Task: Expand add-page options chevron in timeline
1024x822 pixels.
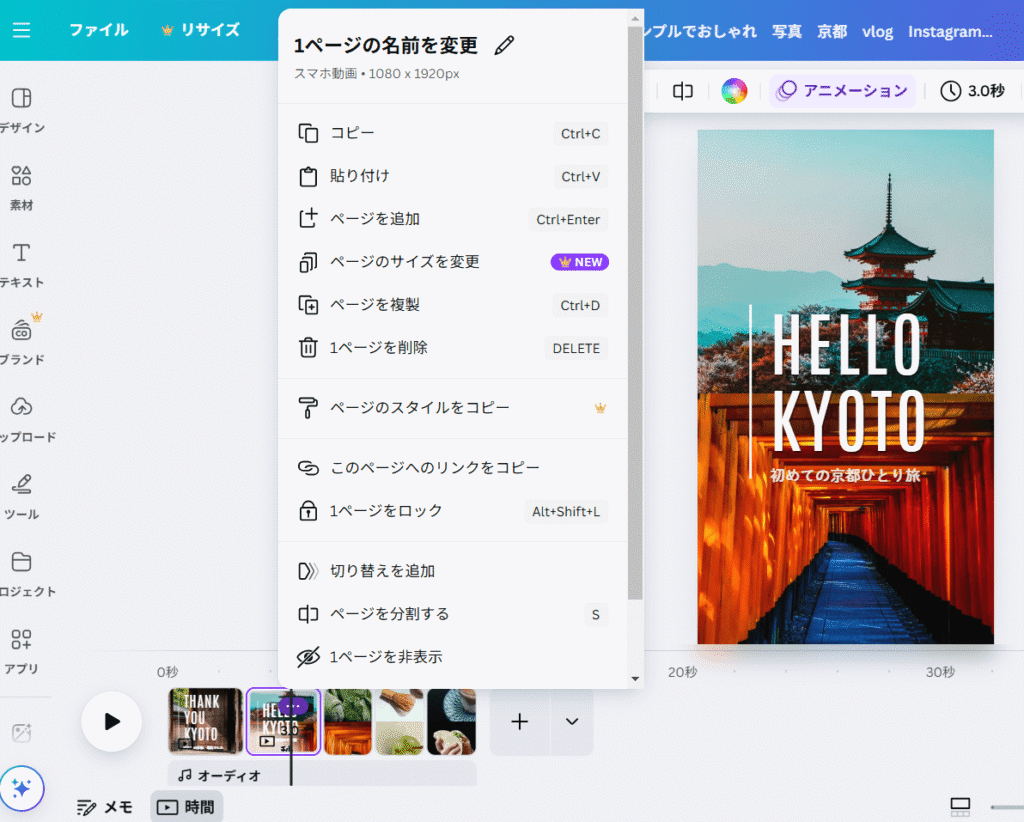Action: [572, 721]
